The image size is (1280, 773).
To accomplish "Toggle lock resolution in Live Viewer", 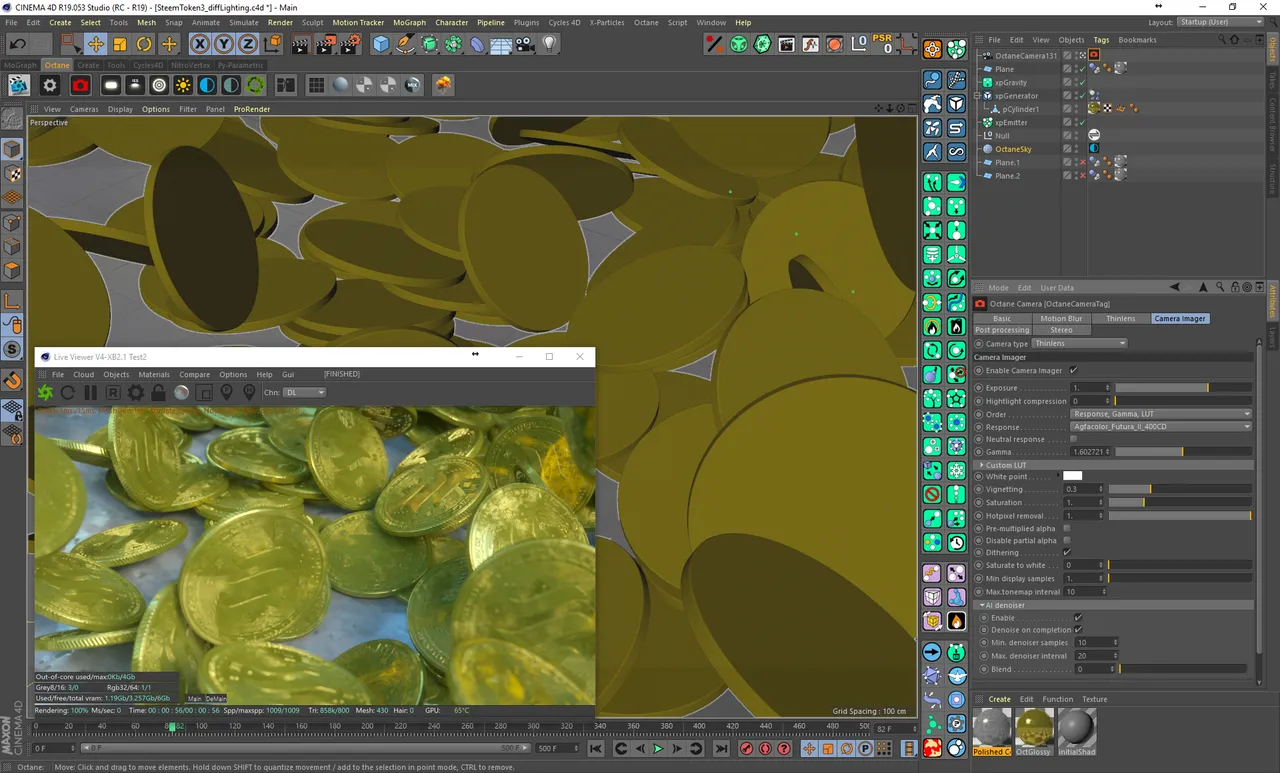I will coord(158,393).
